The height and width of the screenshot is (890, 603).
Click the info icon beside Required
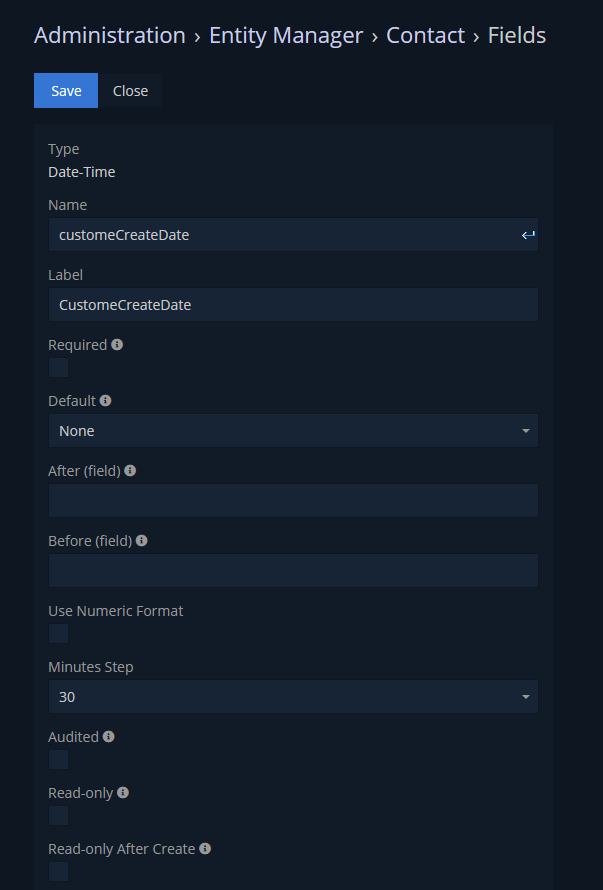(x=117, y=345)
